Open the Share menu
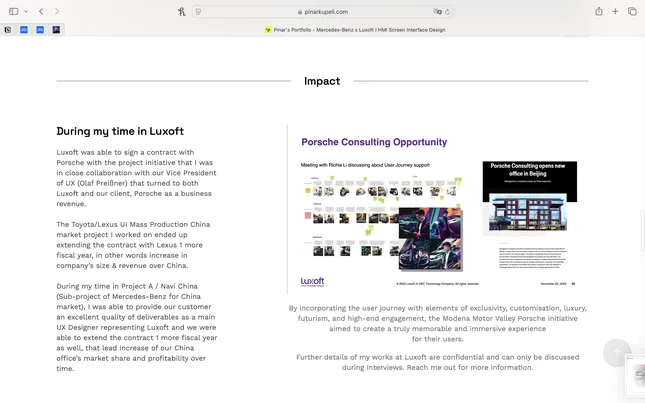This screenshot has width=645, height=403. click(x=599, y=12)
